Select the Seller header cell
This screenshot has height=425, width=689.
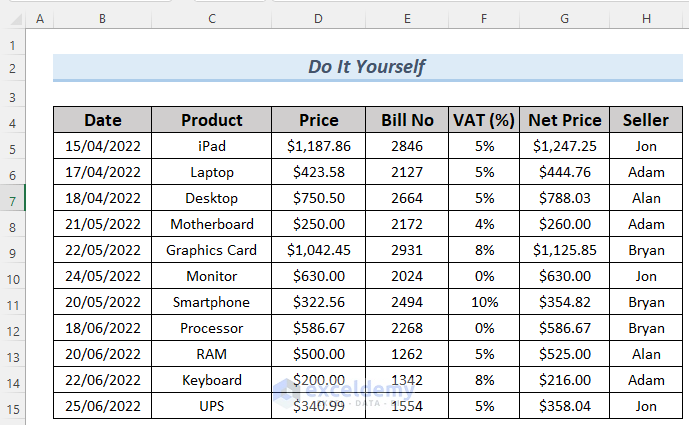pos(645,120)
